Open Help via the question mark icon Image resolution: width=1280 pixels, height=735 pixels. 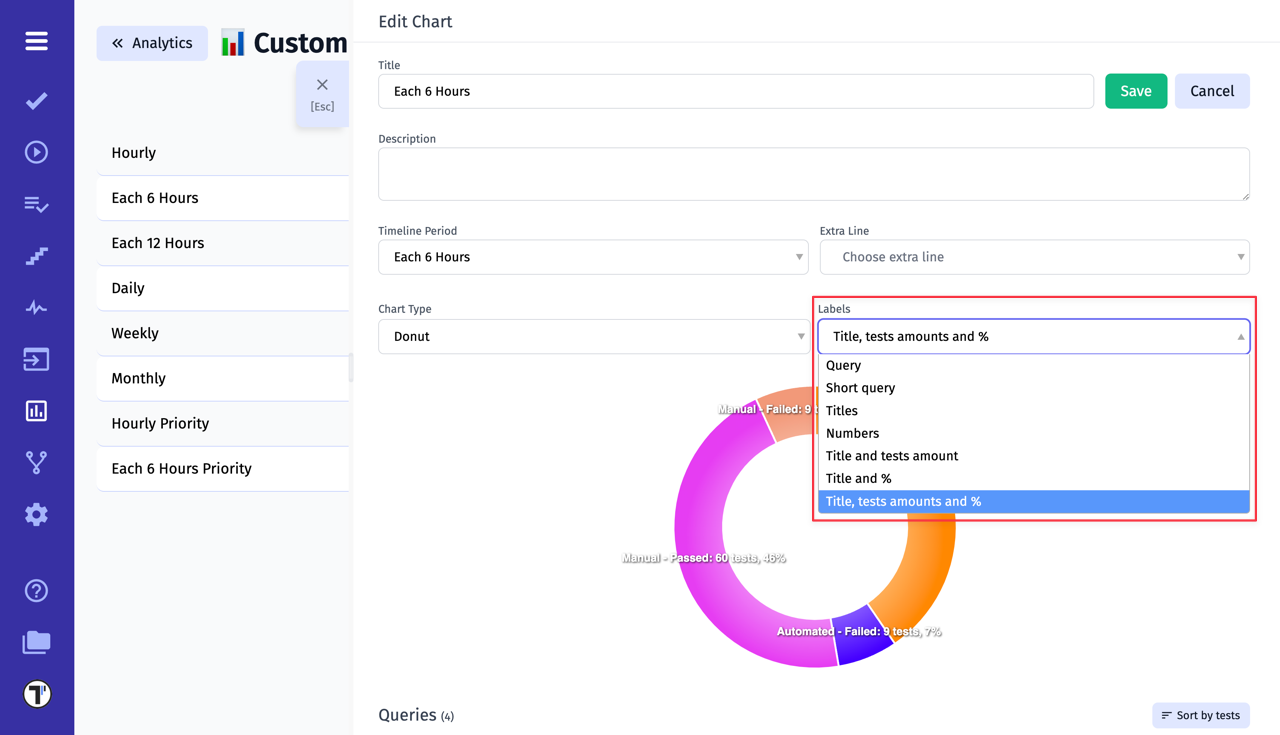36,591
